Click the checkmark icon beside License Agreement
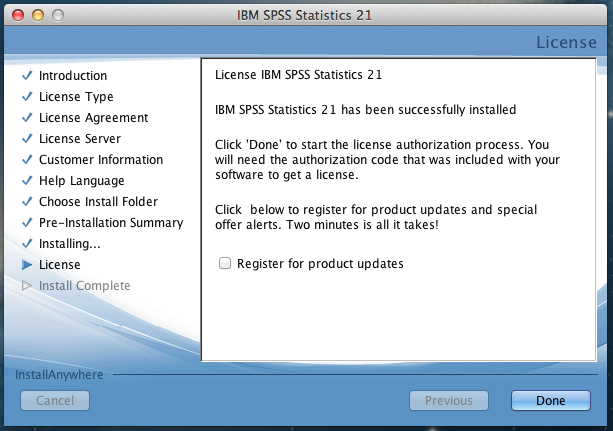 click(x=27, y=118)
